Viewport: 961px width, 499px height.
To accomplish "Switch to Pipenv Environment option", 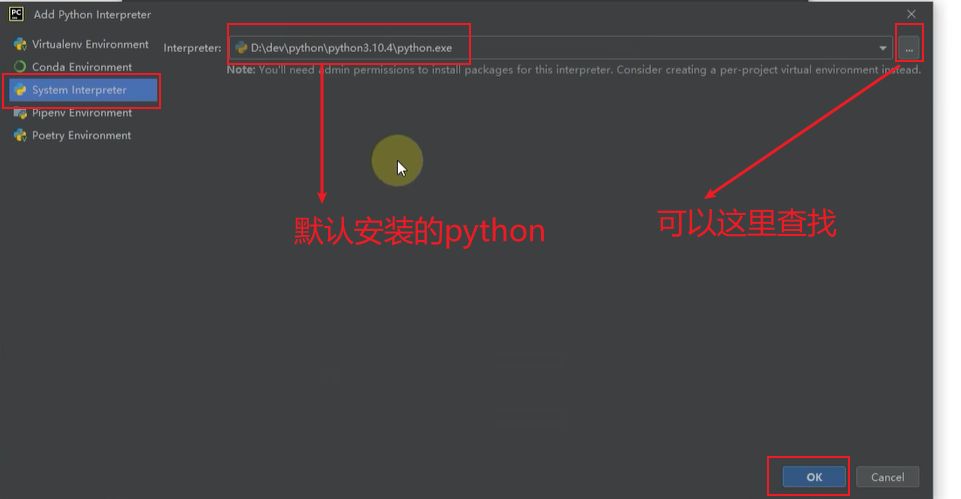I will (82, 113).
